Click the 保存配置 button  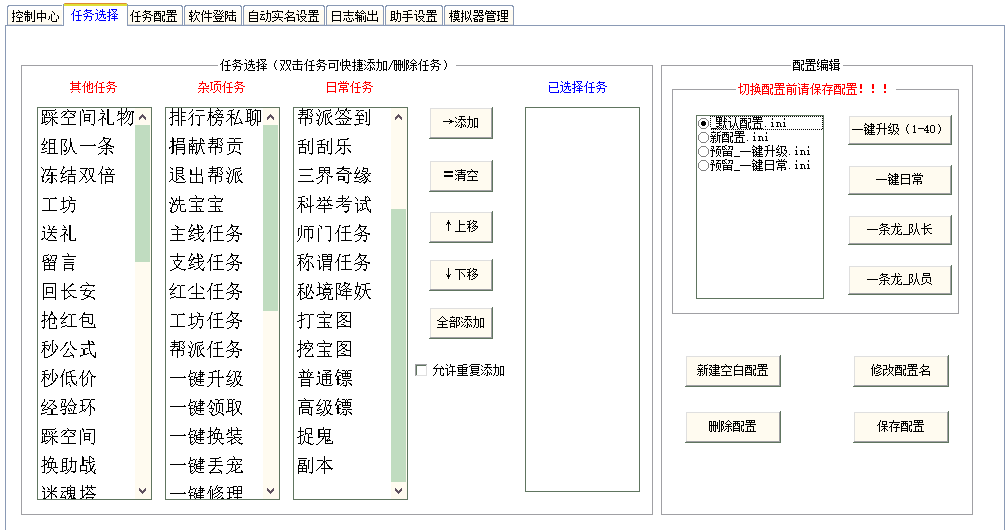click(x=901, y=427)
